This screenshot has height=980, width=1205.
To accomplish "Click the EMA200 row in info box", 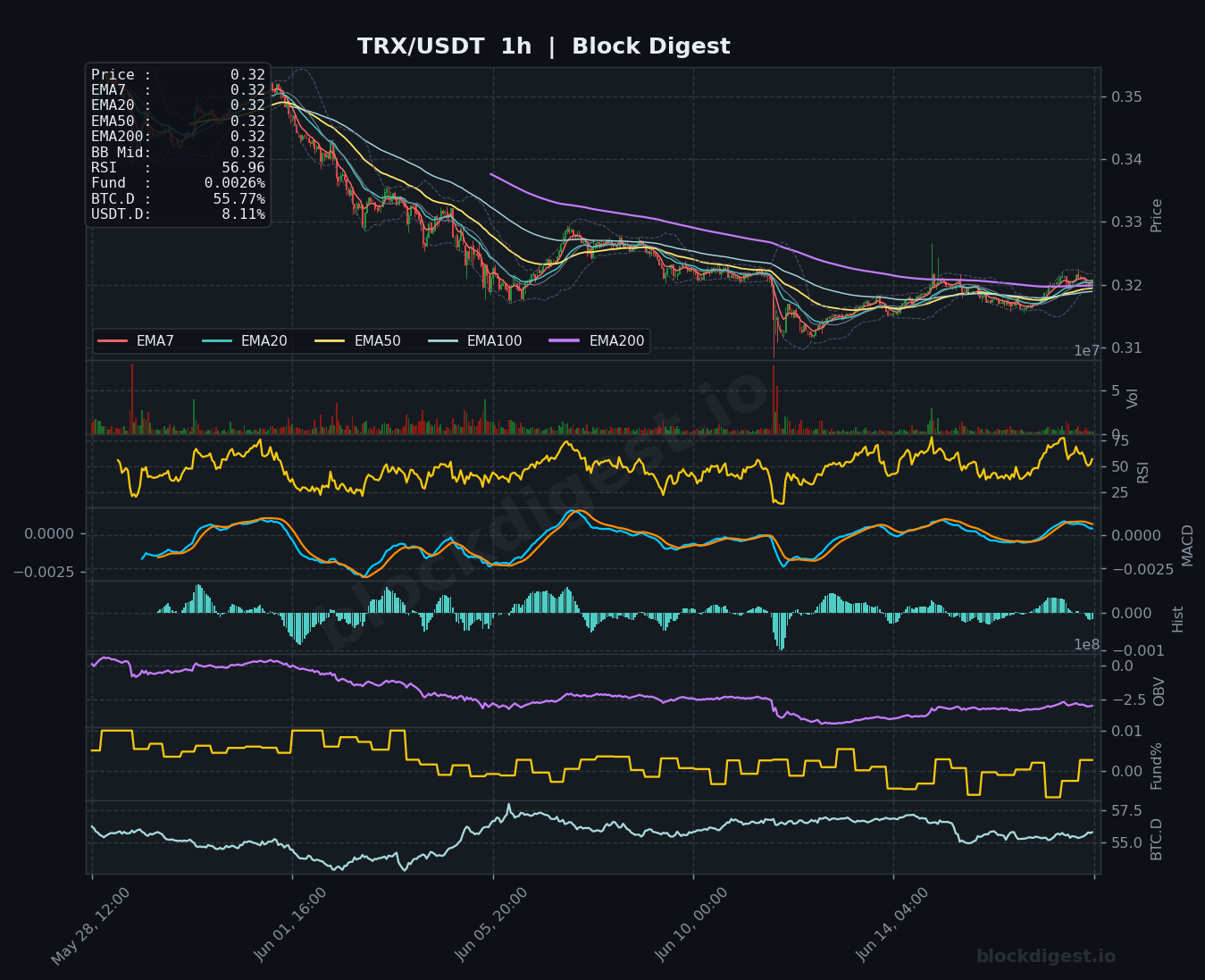I will pyautogui.click(x=178, y=137).
